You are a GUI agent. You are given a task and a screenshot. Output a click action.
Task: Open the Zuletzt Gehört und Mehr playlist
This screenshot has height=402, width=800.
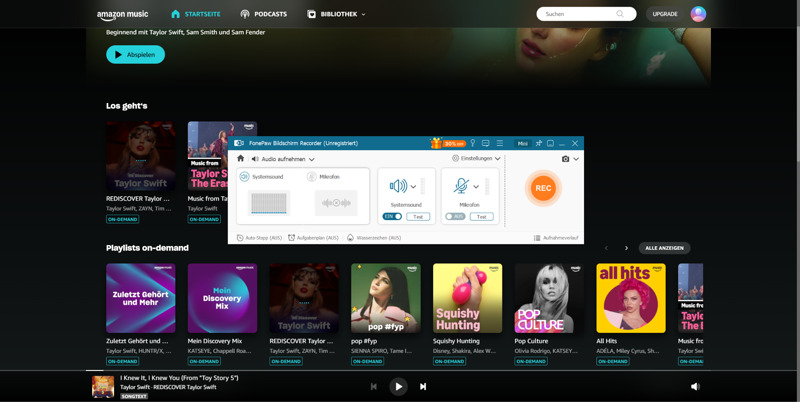click(140, 298)
